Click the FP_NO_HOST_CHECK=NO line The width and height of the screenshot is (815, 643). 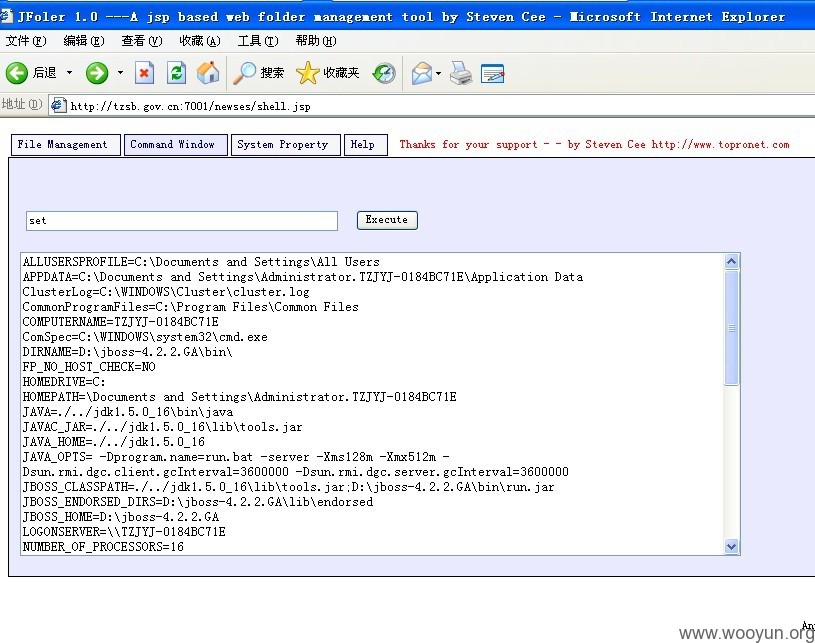pos(89,367)
